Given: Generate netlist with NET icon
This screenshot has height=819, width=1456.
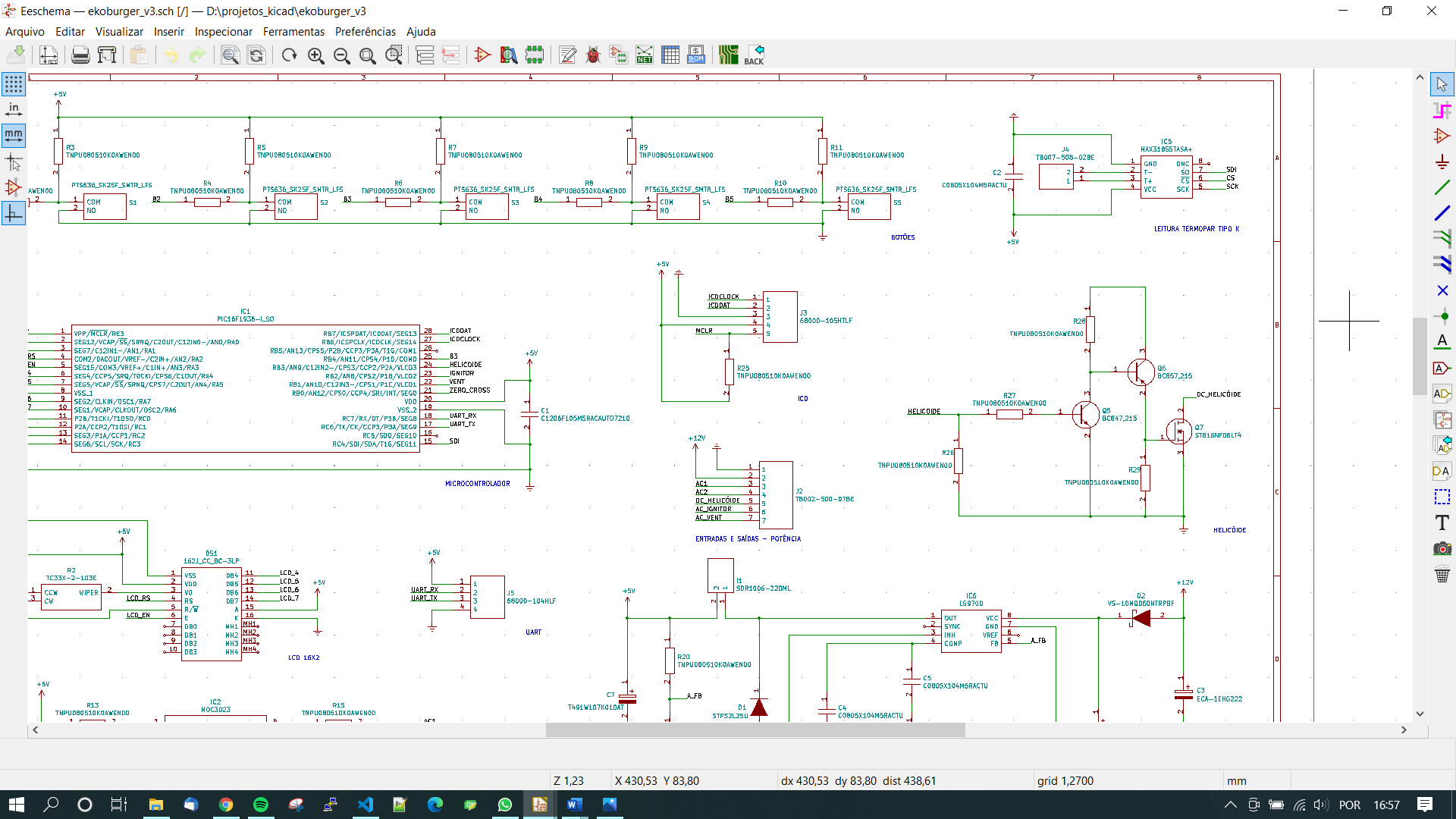Looking at the screenshot, I should (x=644, y=55).
